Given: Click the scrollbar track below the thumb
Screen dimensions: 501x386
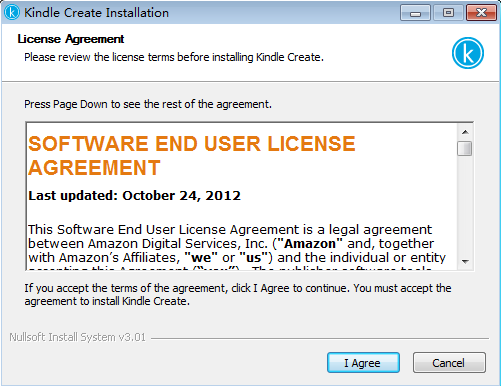Looking at the screenshot, I should click(465, 205).
